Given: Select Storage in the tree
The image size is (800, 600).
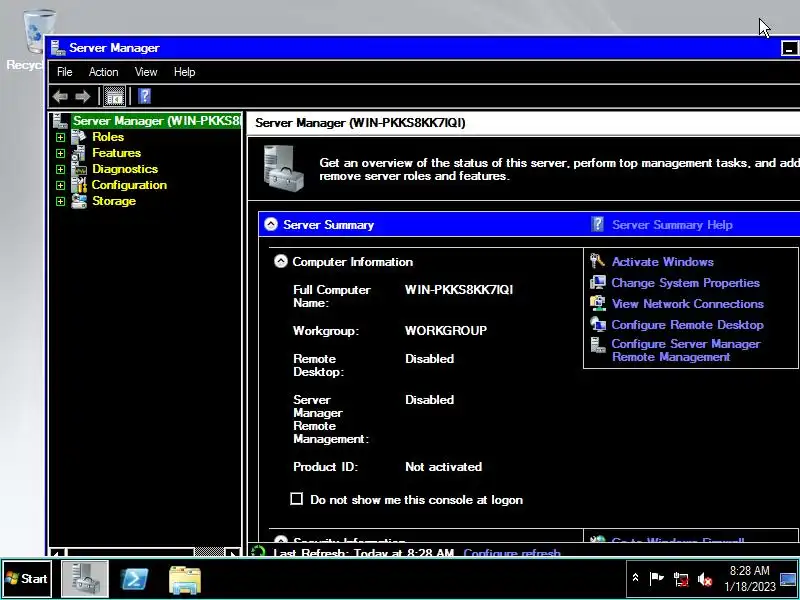Looking at the screenshot, I should pos(114,201).
